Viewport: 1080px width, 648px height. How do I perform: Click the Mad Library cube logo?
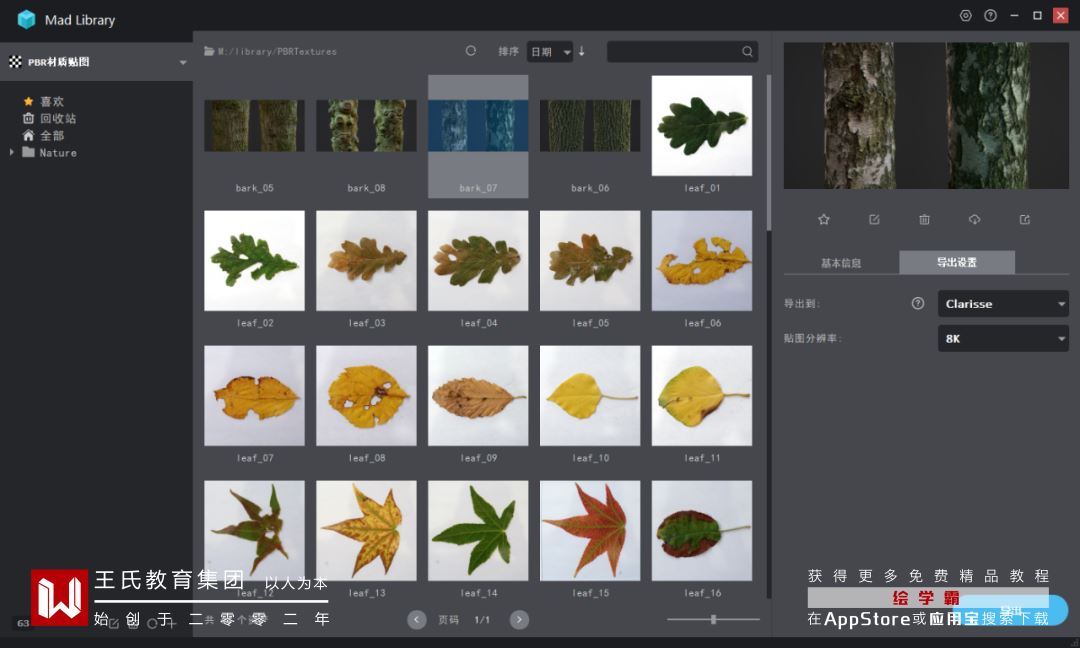click(x=26, y=19)
